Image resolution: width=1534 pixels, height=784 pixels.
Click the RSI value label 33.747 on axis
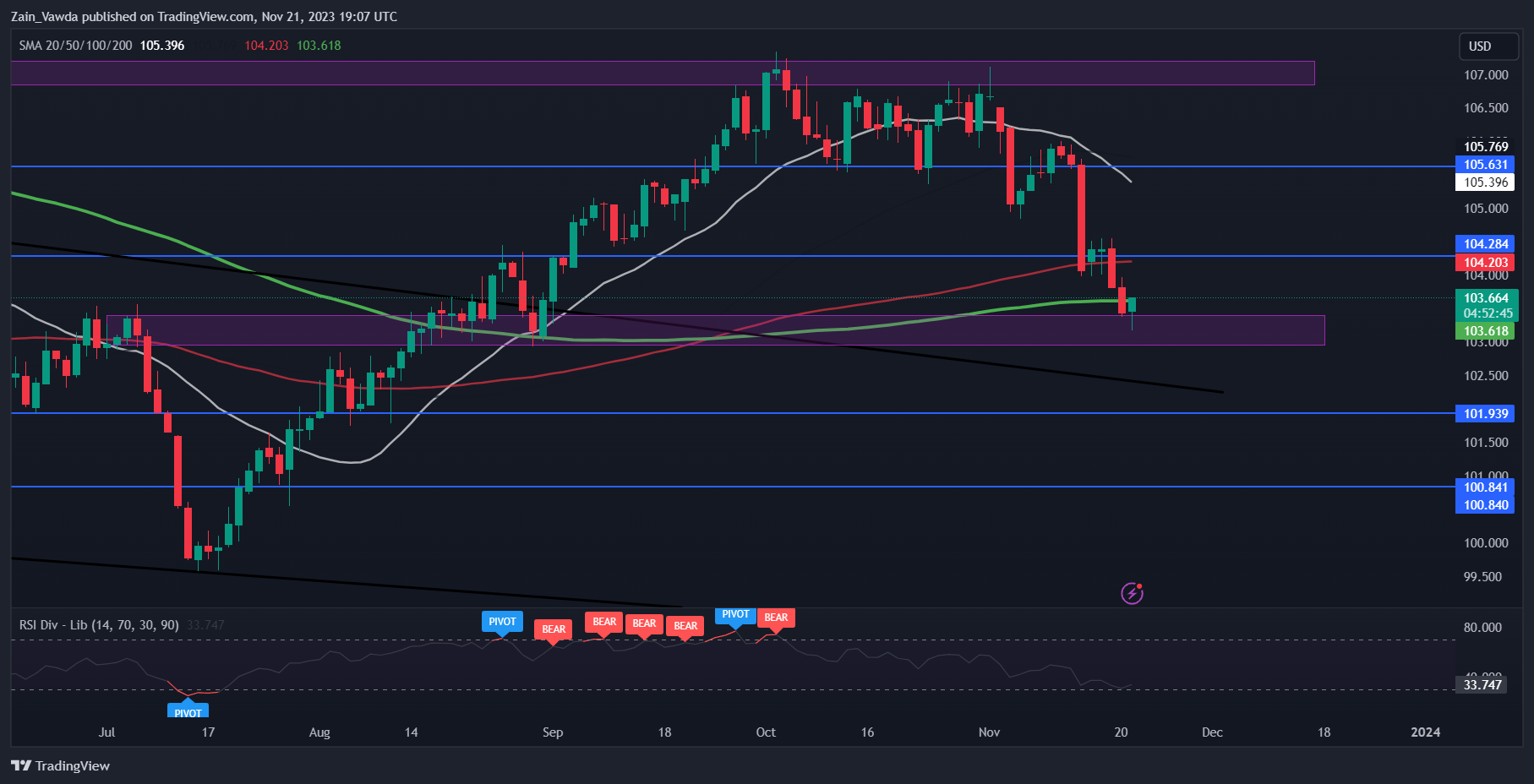click(x=1482, y=685)
